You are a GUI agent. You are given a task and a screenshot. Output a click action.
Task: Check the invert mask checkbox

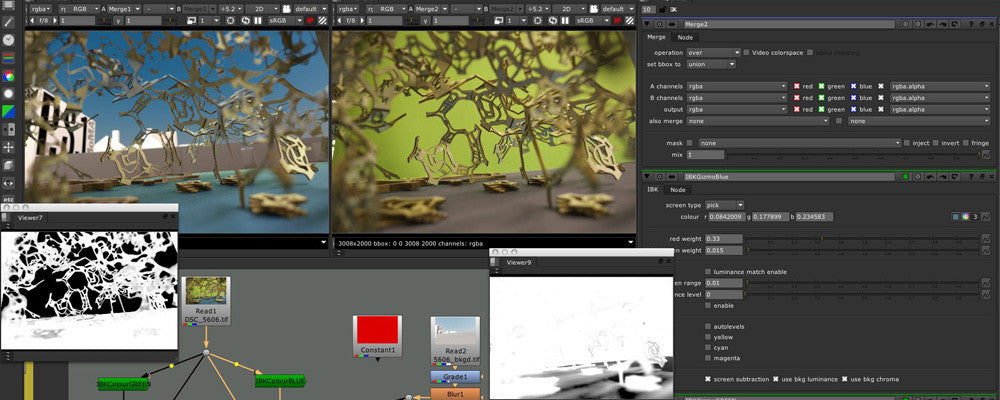pos(936,143)
